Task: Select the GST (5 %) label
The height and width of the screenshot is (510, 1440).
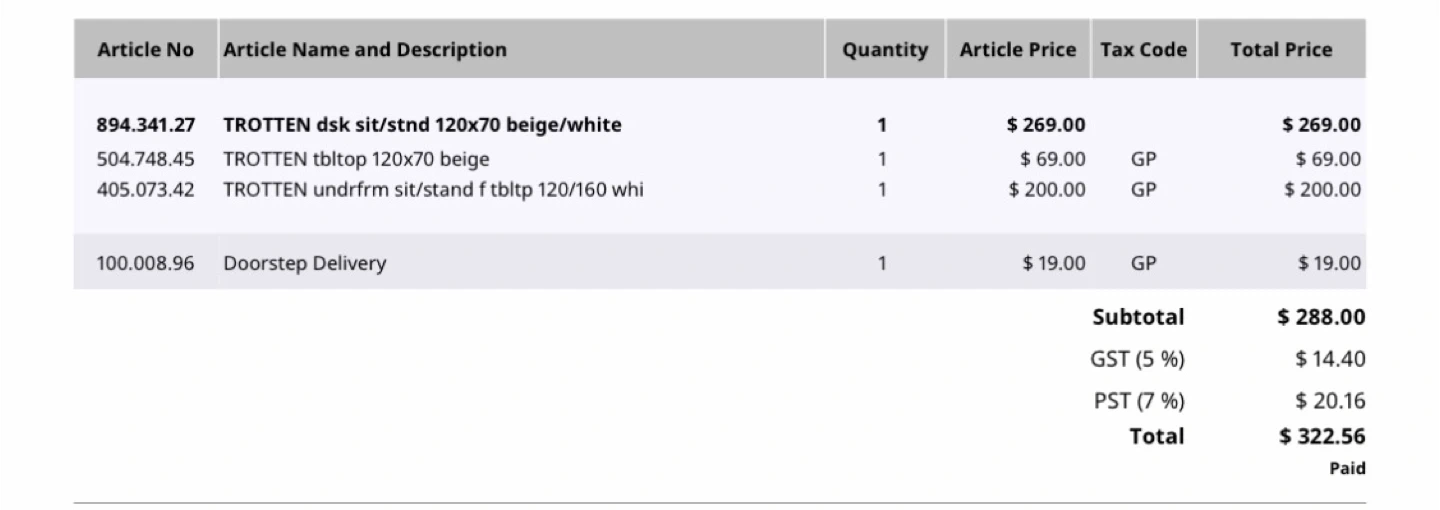Action: 1137,359
